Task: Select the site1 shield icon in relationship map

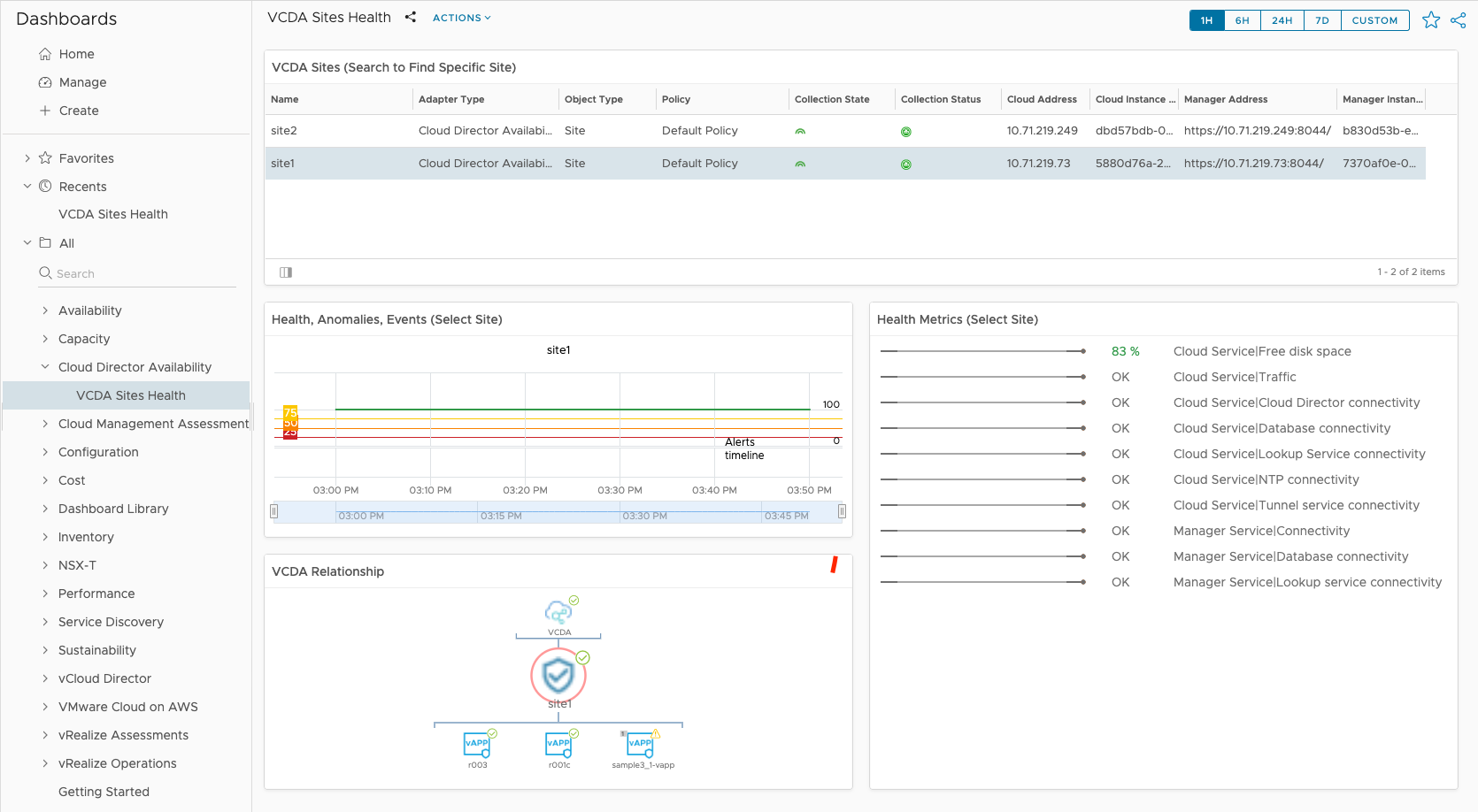Action: coord(558,677)
